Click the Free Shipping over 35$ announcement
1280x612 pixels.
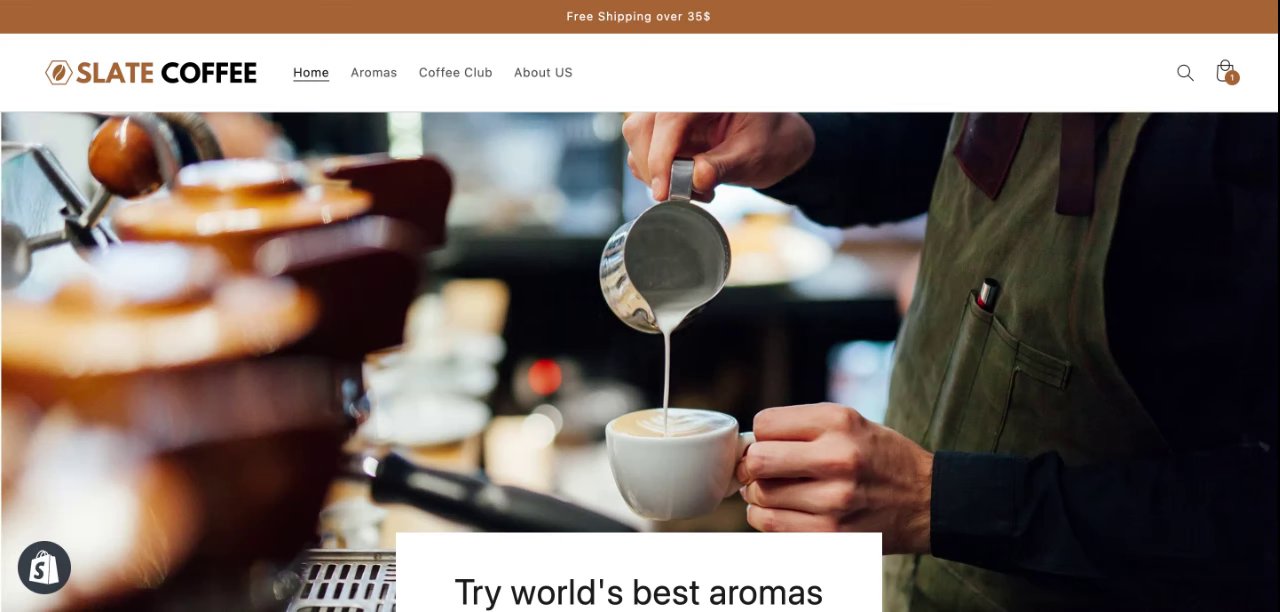click(639, 16)
